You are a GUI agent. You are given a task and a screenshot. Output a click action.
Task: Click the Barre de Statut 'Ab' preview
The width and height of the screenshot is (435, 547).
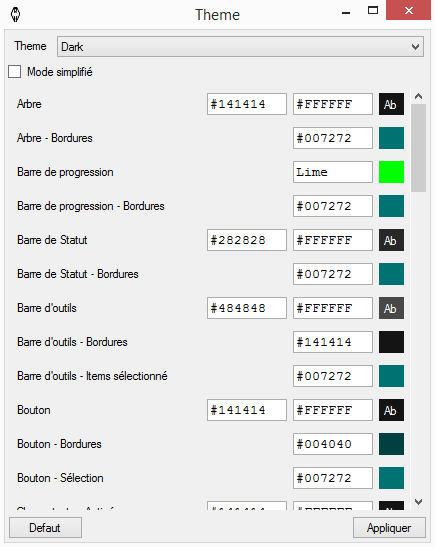[391, 240]
